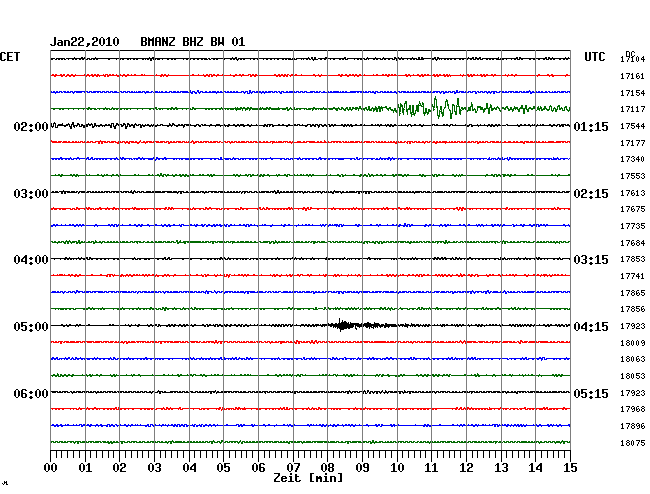Screen dimensions: 650x494
Task: Click the amplitude value 17741
Action: point(633,276)
